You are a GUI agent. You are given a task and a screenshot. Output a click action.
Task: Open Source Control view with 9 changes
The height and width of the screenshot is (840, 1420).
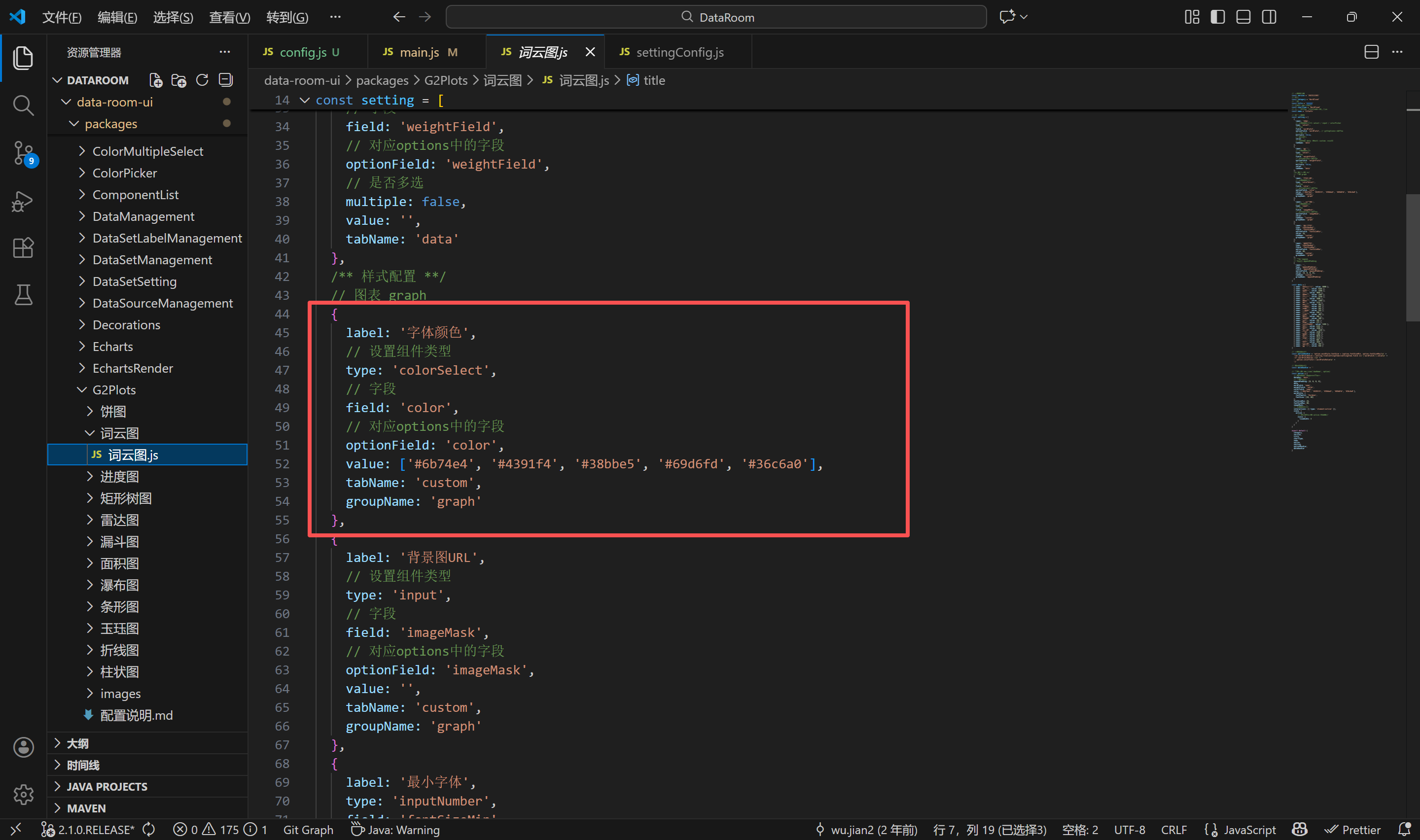pos(24,153)
